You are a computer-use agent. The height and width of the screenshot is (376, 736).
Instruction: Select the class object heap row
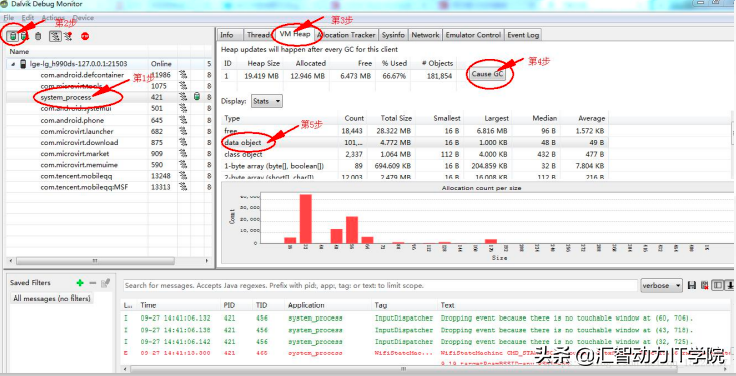point(414,154)
